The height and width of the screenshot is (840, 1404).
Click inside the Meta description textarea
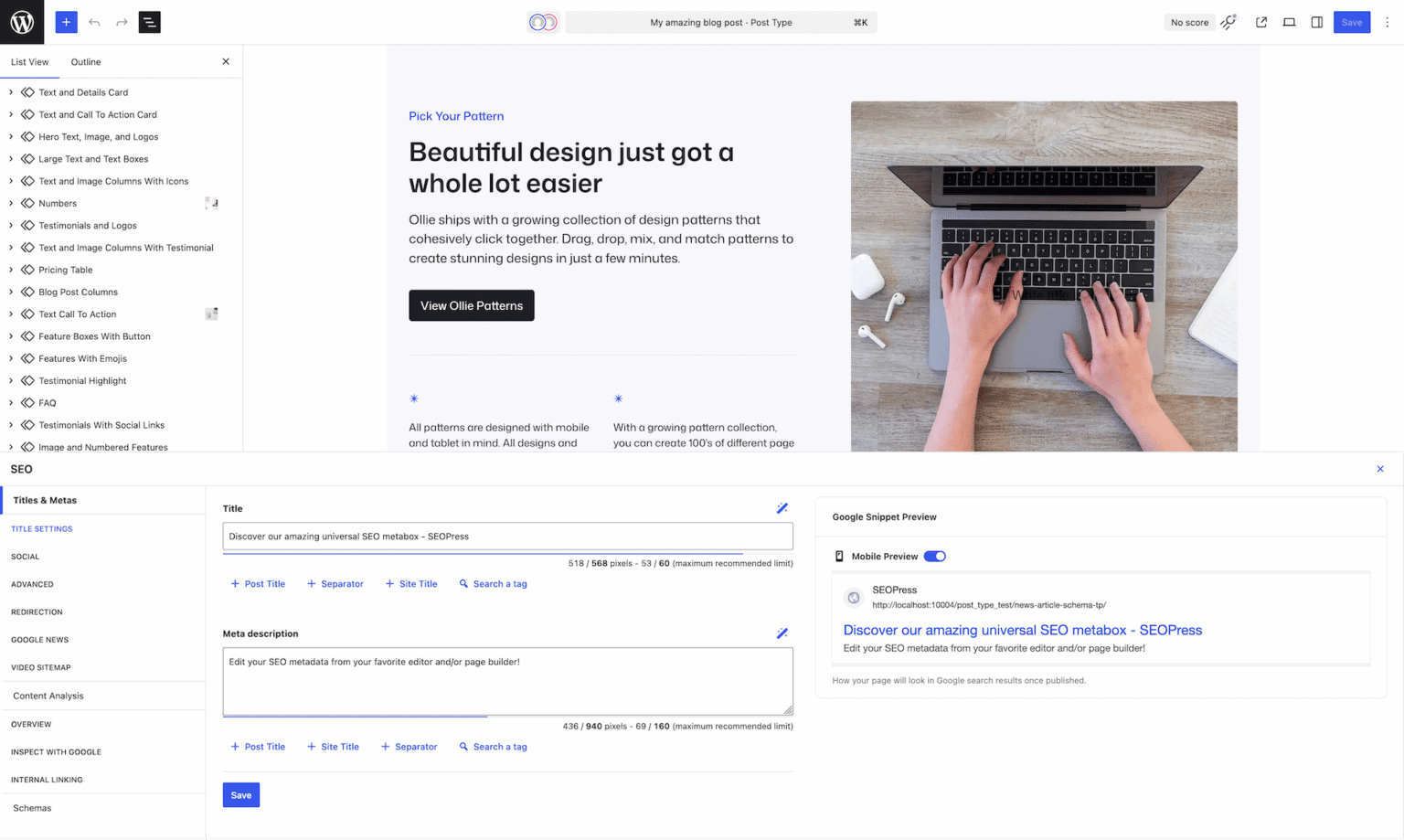click(x=508, y=681)
